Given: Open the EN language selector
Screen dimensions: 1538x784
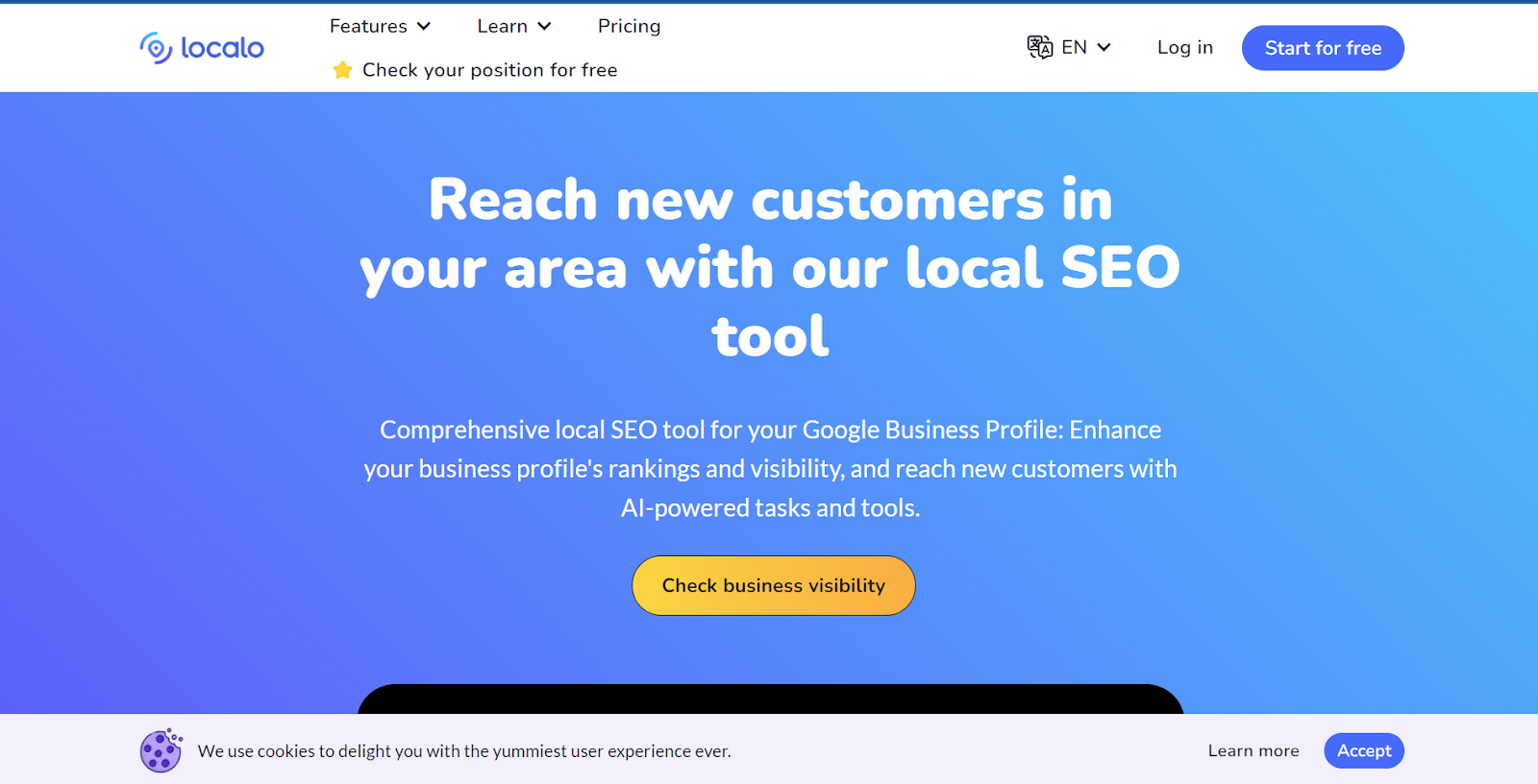Looking at the screenshot, I should coord(1070,46).
